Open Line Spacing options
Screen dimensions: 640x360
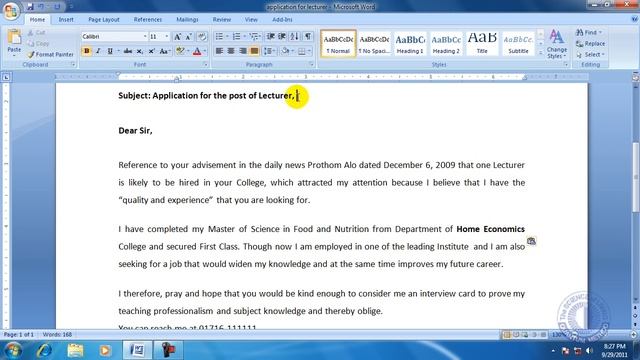click(x=268, y=51)
